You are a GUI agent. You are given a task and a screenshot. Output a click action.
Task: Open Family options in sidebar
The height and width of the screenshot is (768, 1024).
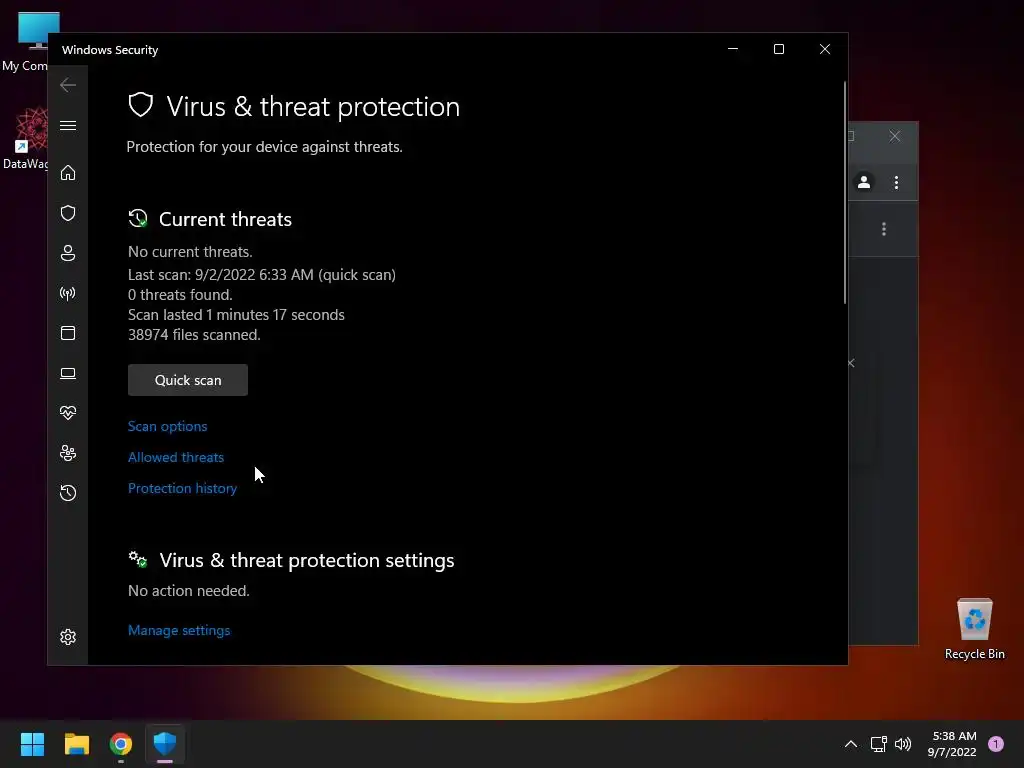[x=68, y=453]
